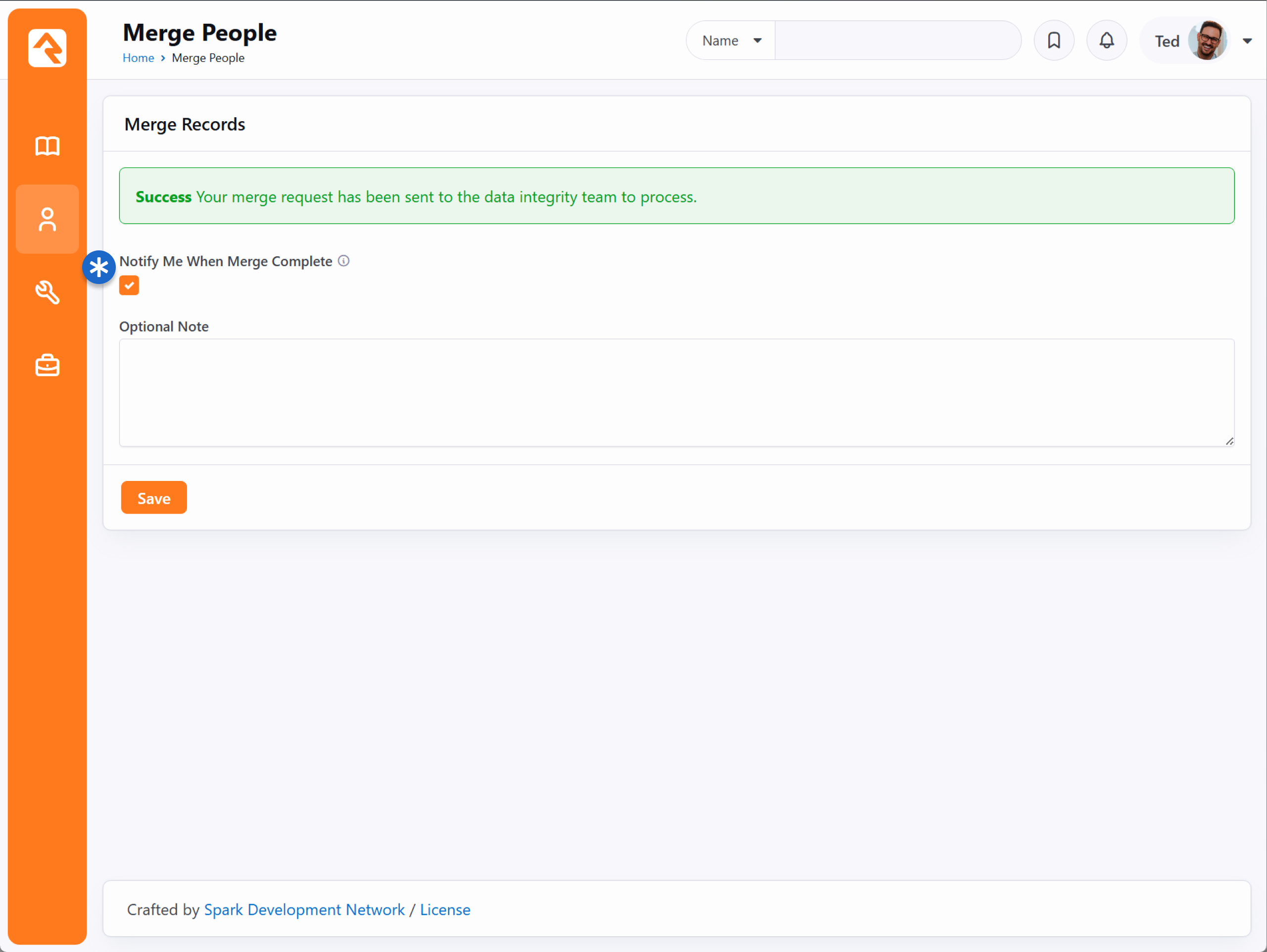Click Spark Development Network link
Screen dimensions: 1267x952
pyautogui.click(x=304, y=909)
